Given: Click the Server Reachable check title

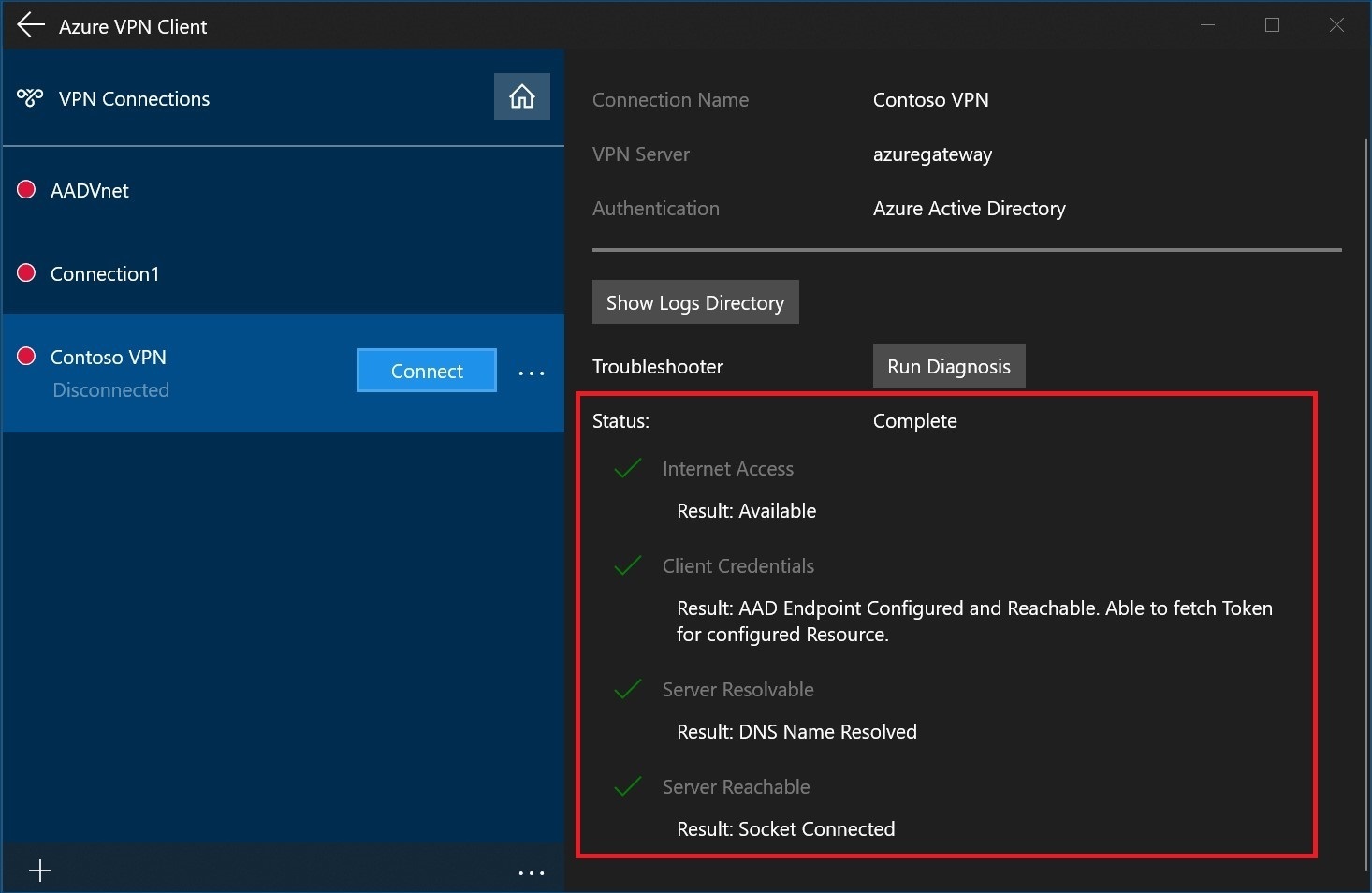Looking at the screenshot, I should [x=736, y=786].
